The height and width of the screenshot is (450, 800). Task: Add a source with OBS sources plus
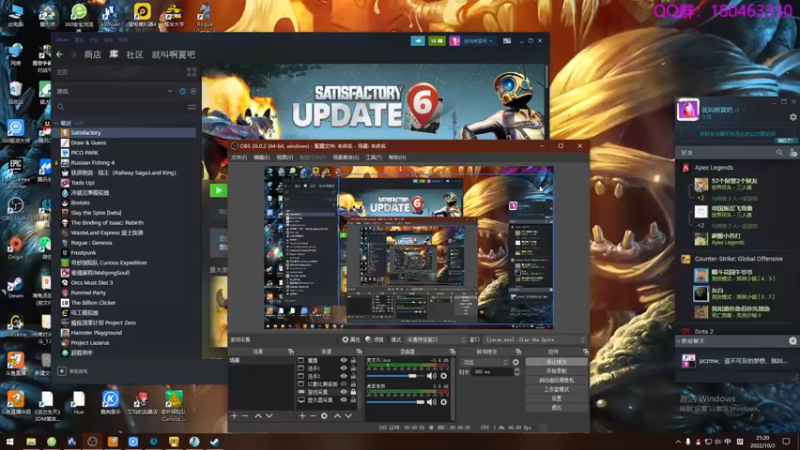click(x=302, y=416)
